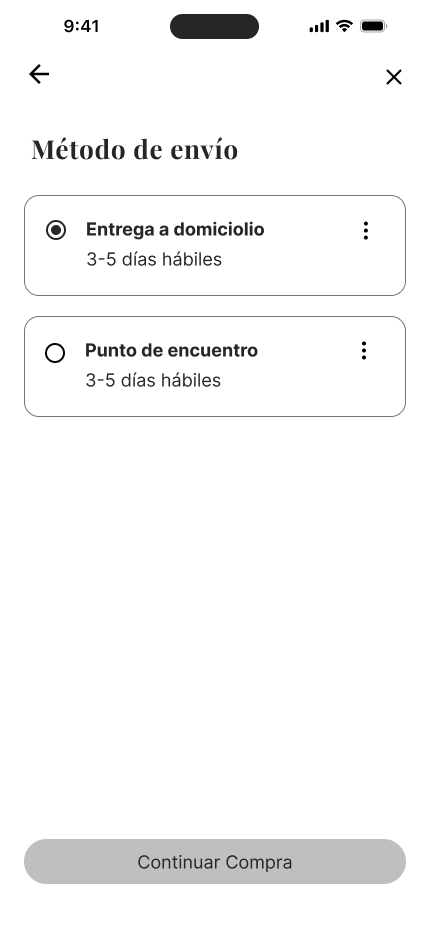
Task: Tap the Wi-Fi icon in the status bar
Action: pyautogui.click(x=344, y=26)
